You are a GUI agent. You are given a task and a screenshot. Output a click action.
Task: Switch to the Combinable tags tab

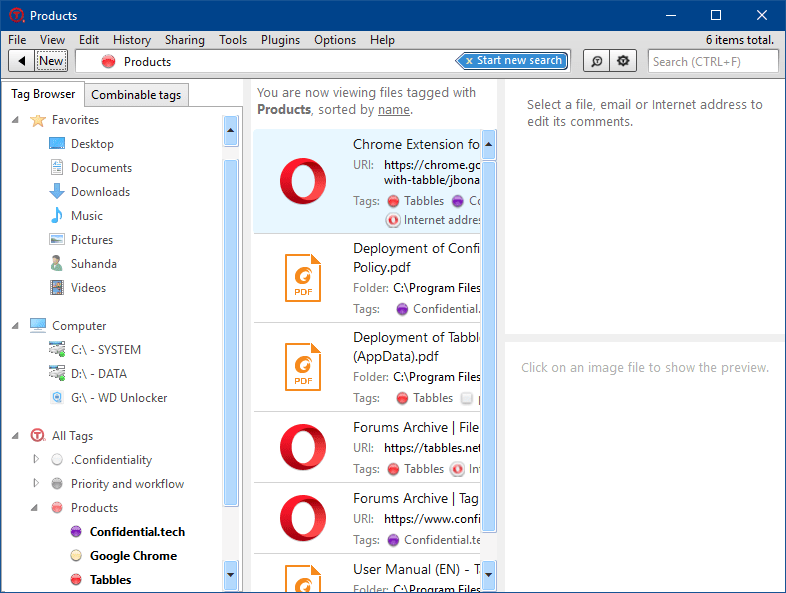click(136, 95)
